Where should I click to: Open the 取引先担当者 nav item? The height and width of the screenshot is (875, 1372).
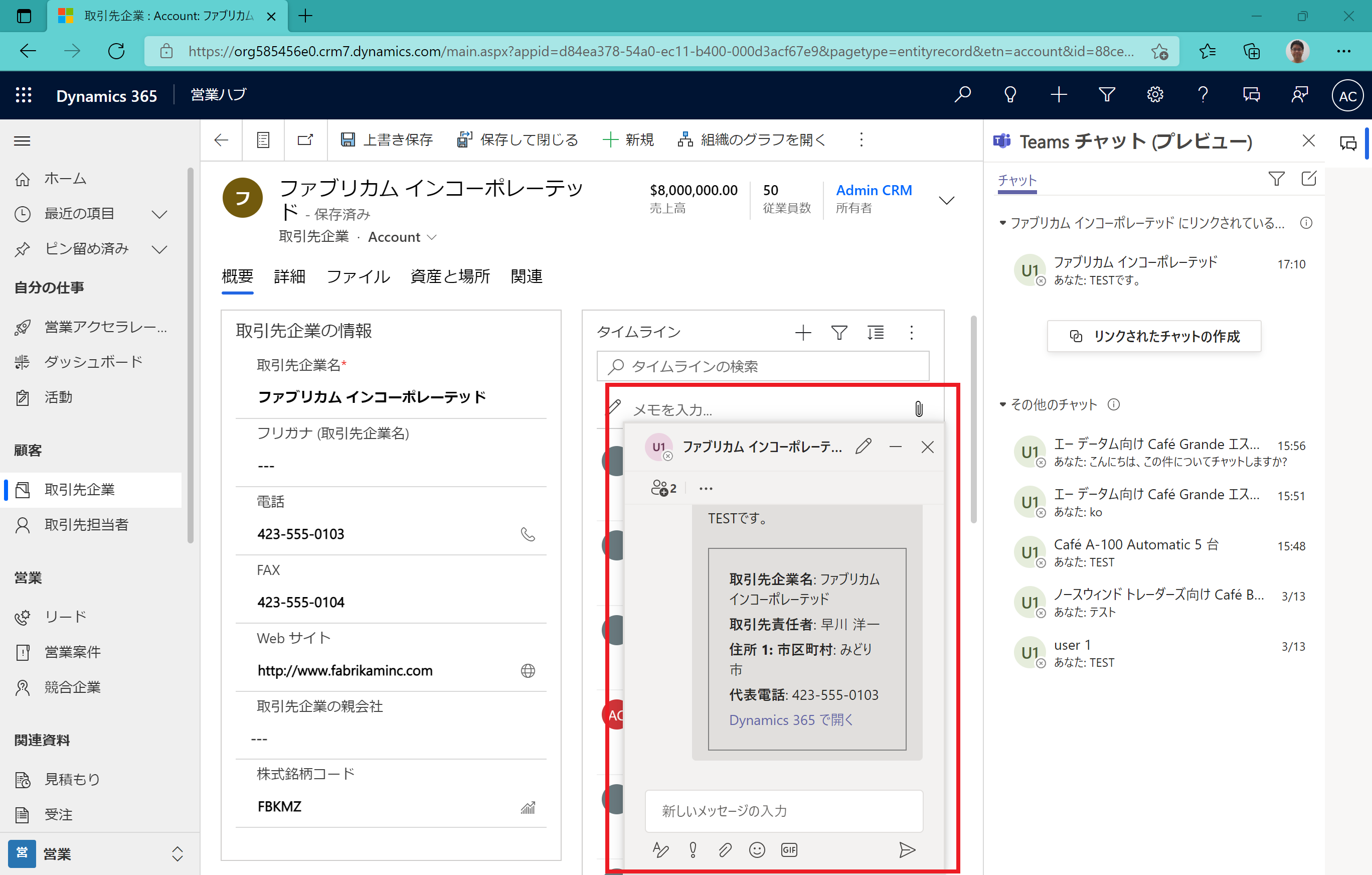click(91, 525)
